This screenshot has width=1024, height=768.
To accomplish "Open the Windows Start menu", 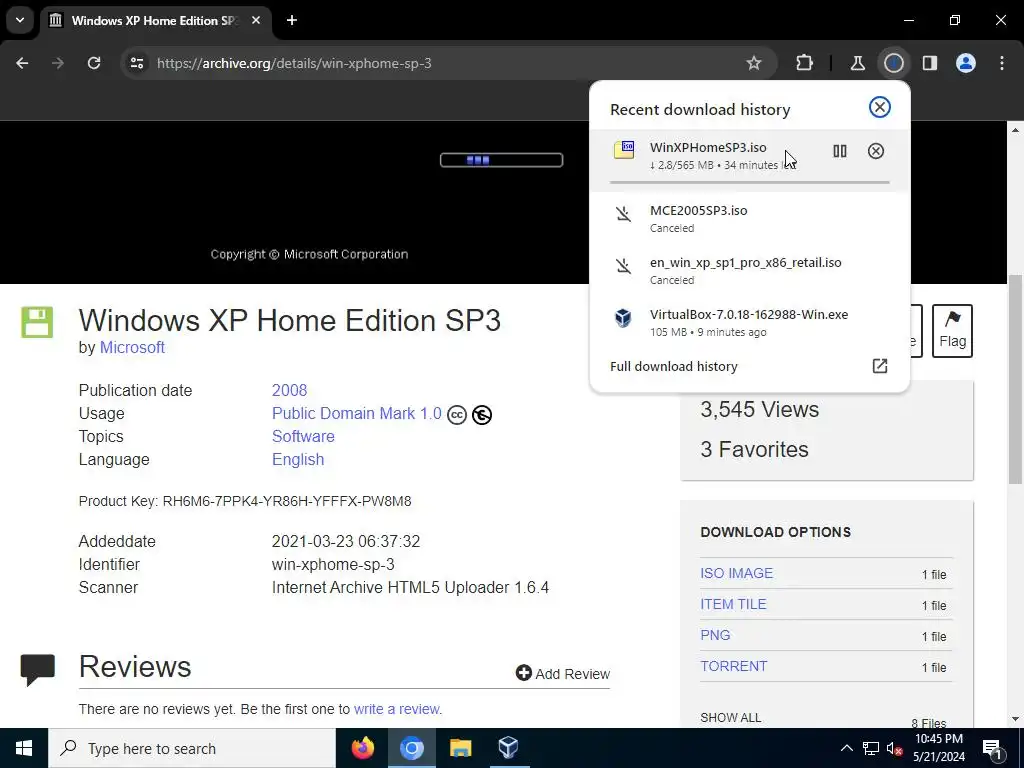I will (x=24, y=748).
